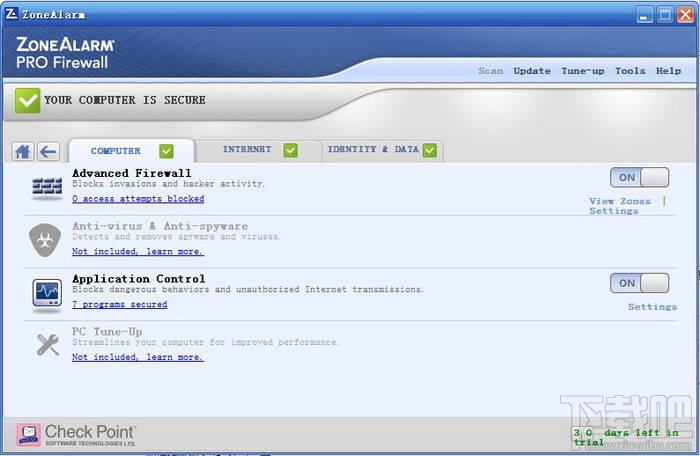Viewport: 700px width, 456px height.
Task: Open the Update menu
Action: (531, 71)
